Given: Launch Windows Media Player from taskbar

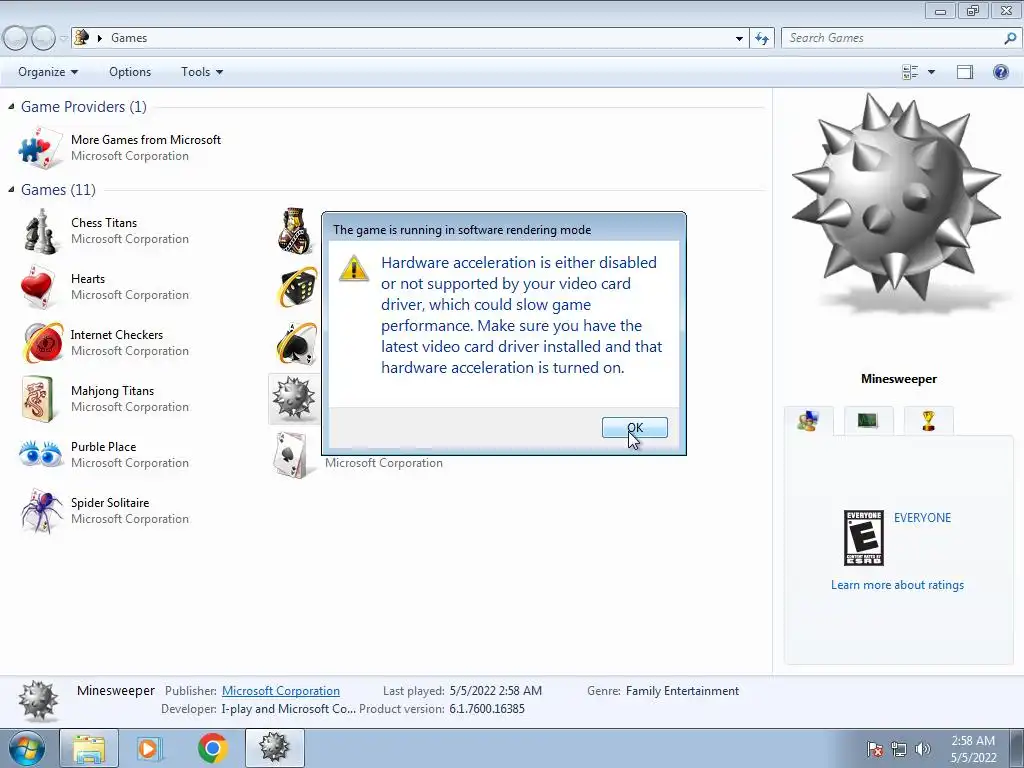Looking at the screenshot, I should [x=150, y=748].
